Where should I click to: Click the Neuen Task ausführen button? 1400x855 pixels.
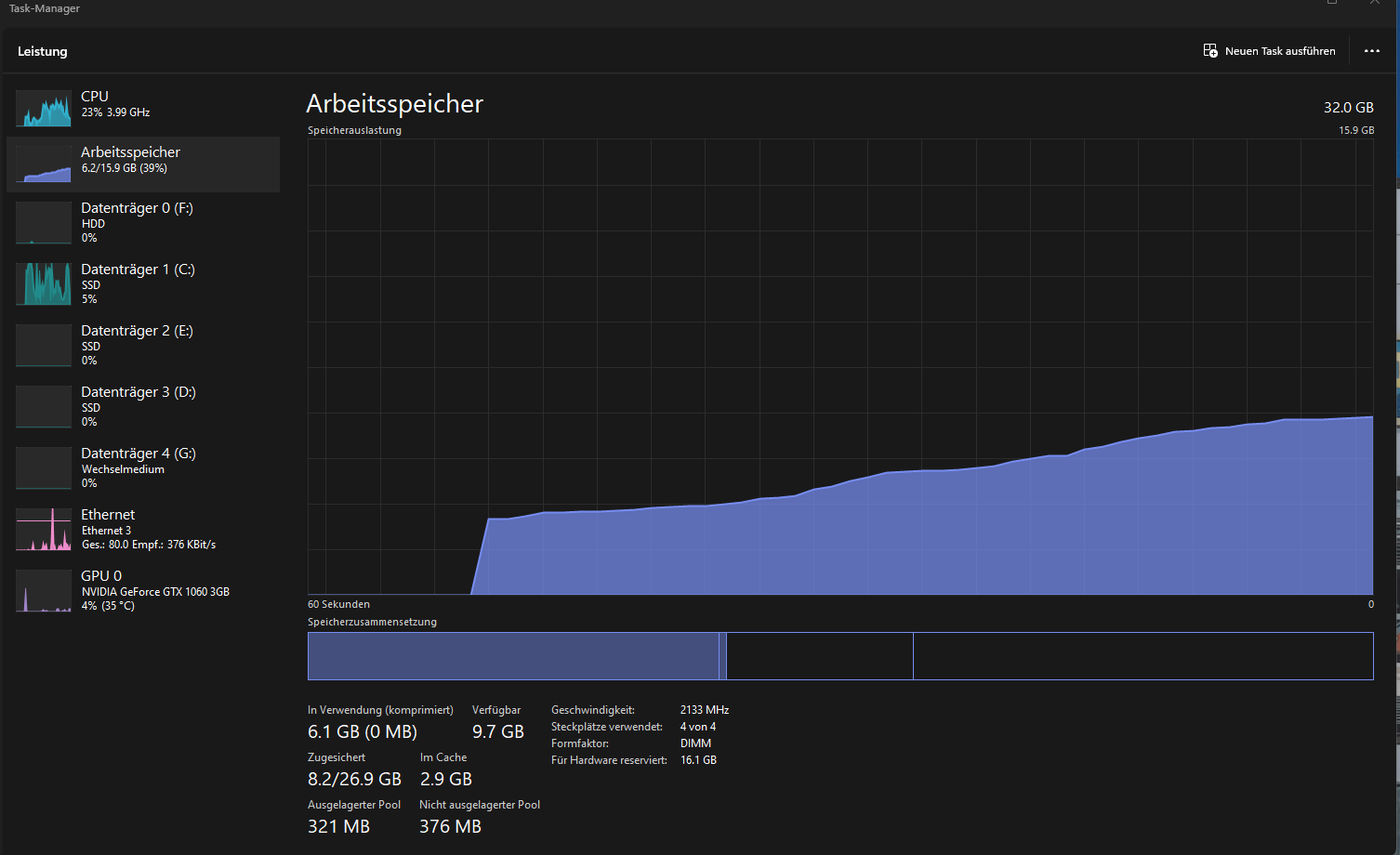click(1269, 51)
